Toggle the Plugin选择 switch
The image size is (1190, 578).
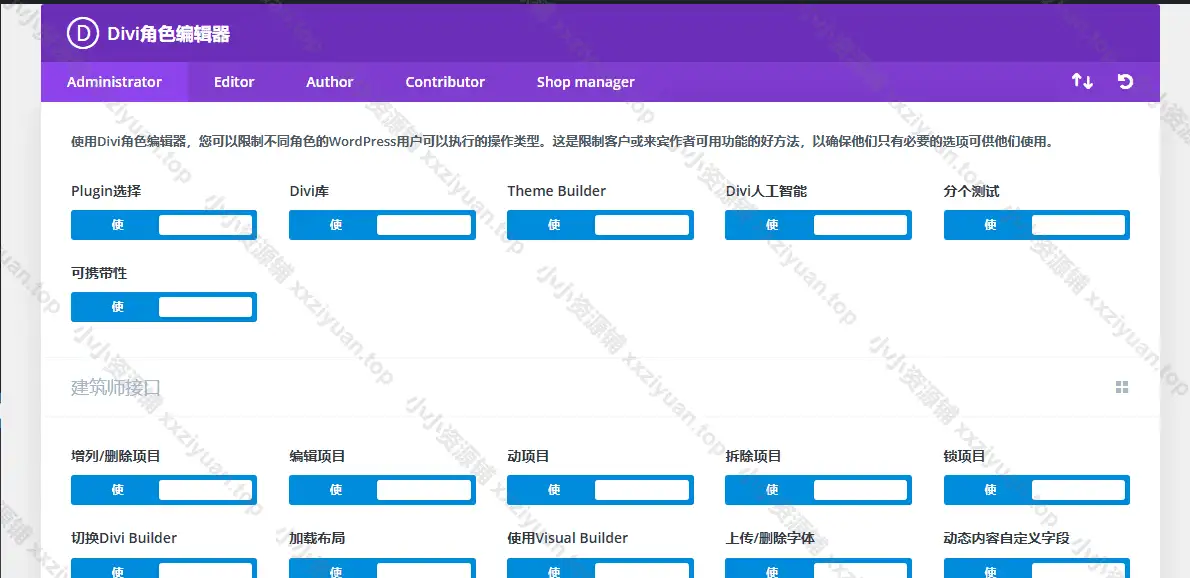(164, 225)
